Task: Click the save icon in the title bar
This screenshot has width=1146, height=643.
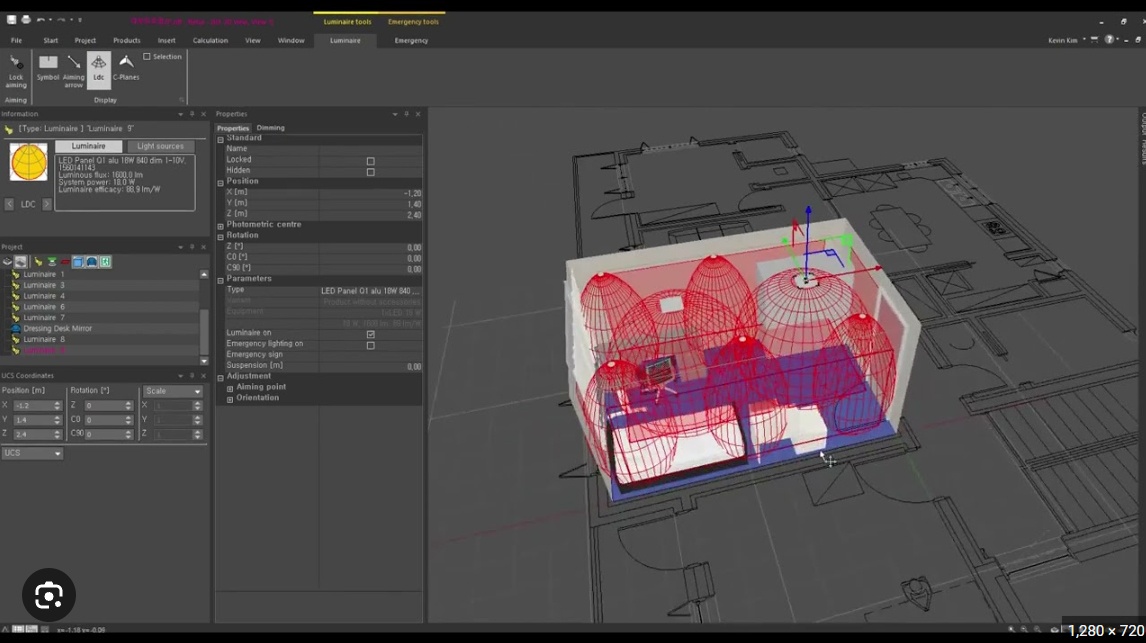Action: [11, 20]
